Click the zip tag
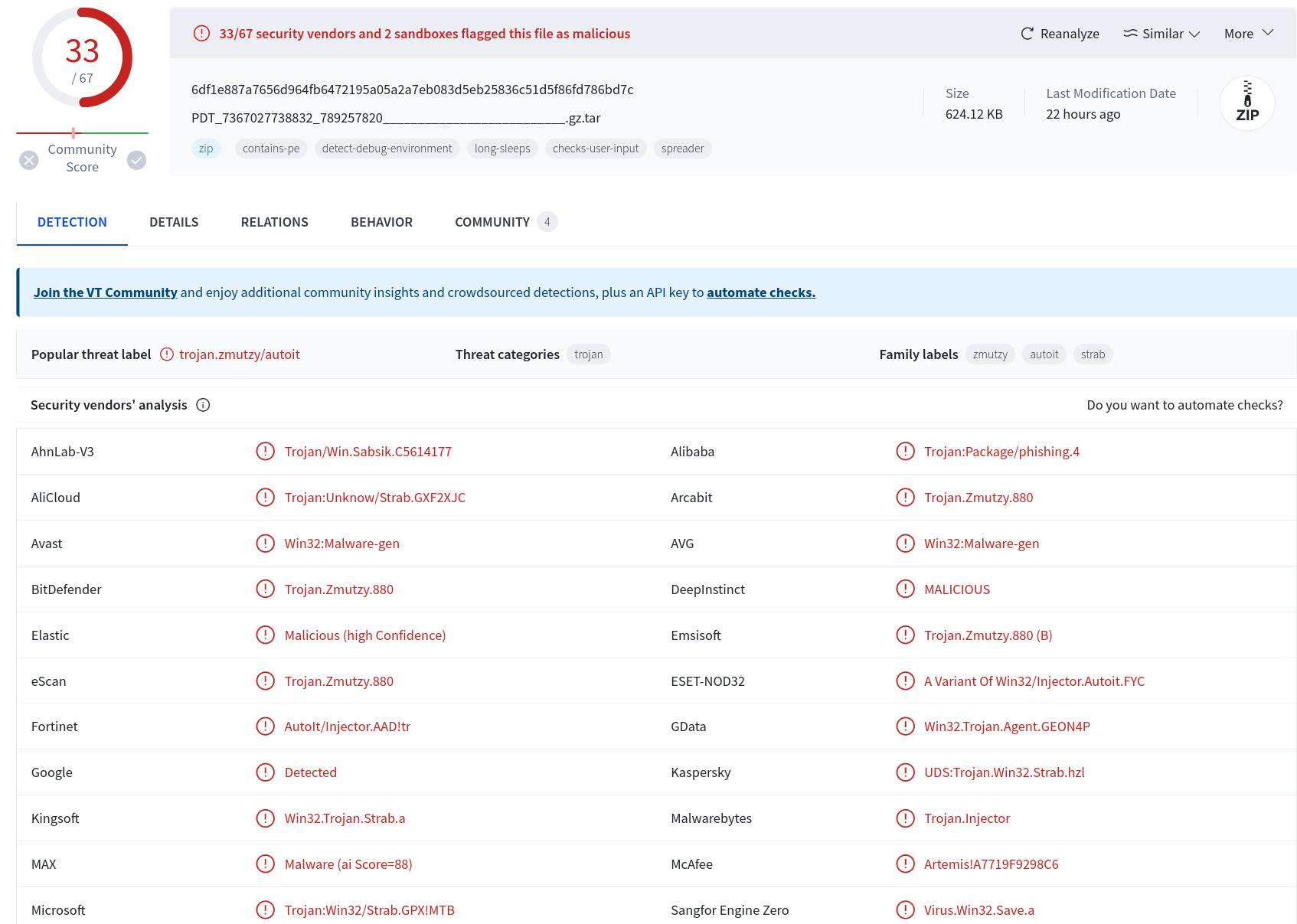The height and width of the screenshot is (924, 1297). point(206,149)
